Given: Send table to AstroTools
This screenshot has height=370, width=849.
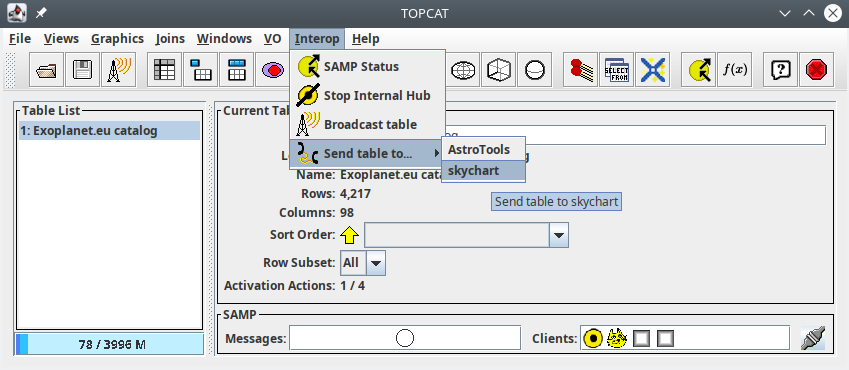Looking at the screenshot, I should (x=484, y=149).
